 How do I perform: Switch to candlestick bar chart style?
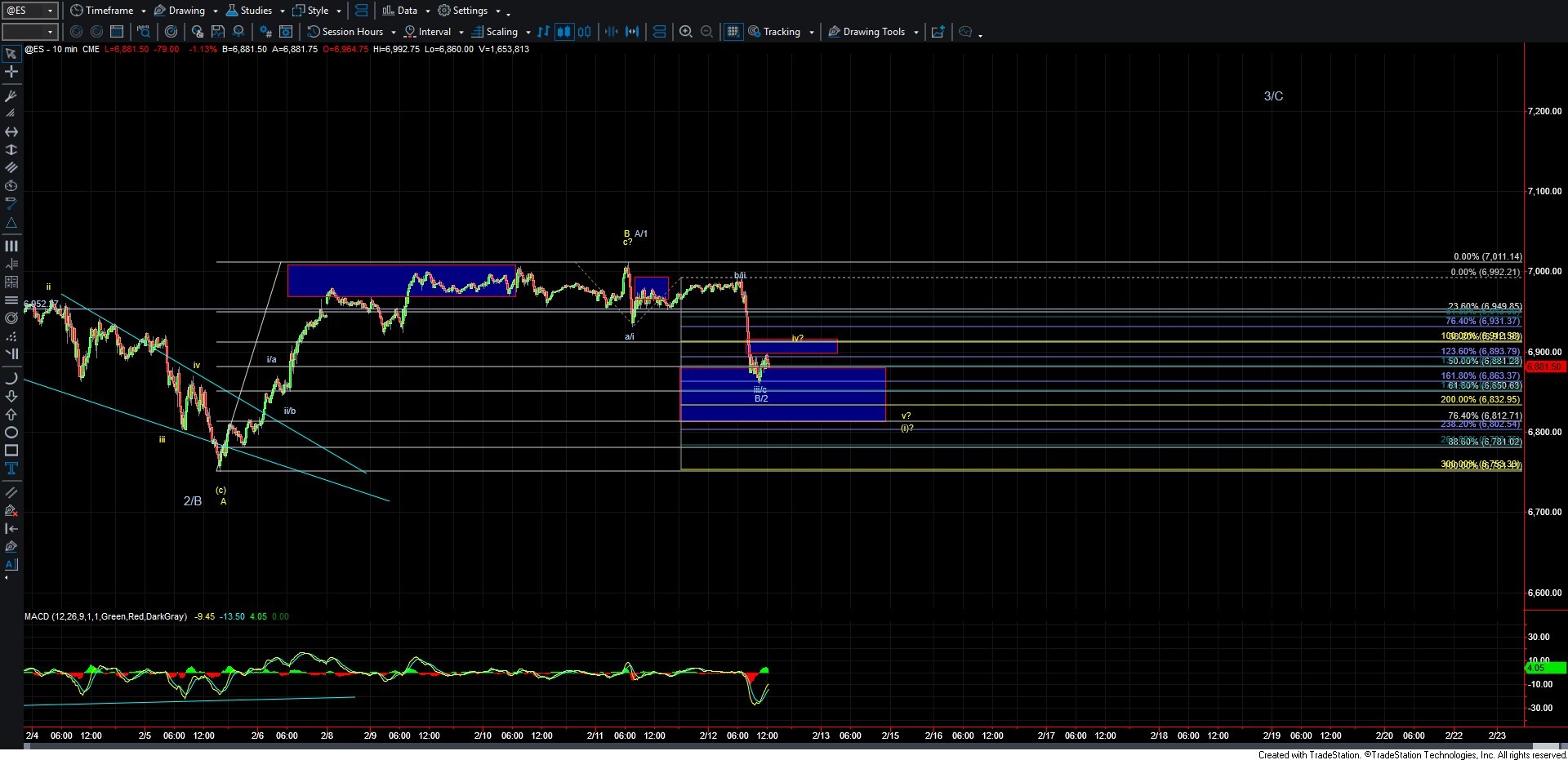[x=563, y=32]
